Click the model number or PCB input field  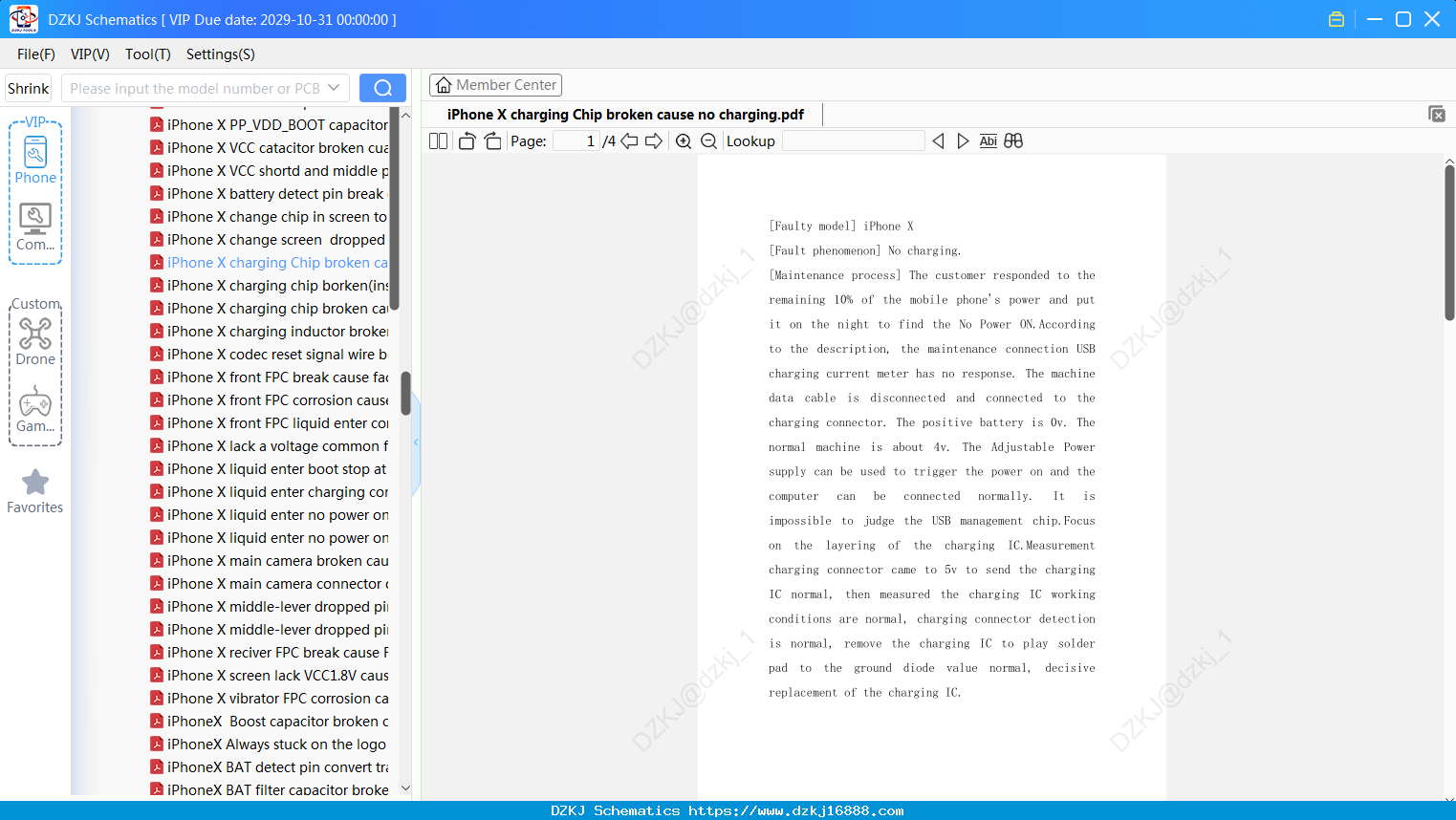click(194, 88)
